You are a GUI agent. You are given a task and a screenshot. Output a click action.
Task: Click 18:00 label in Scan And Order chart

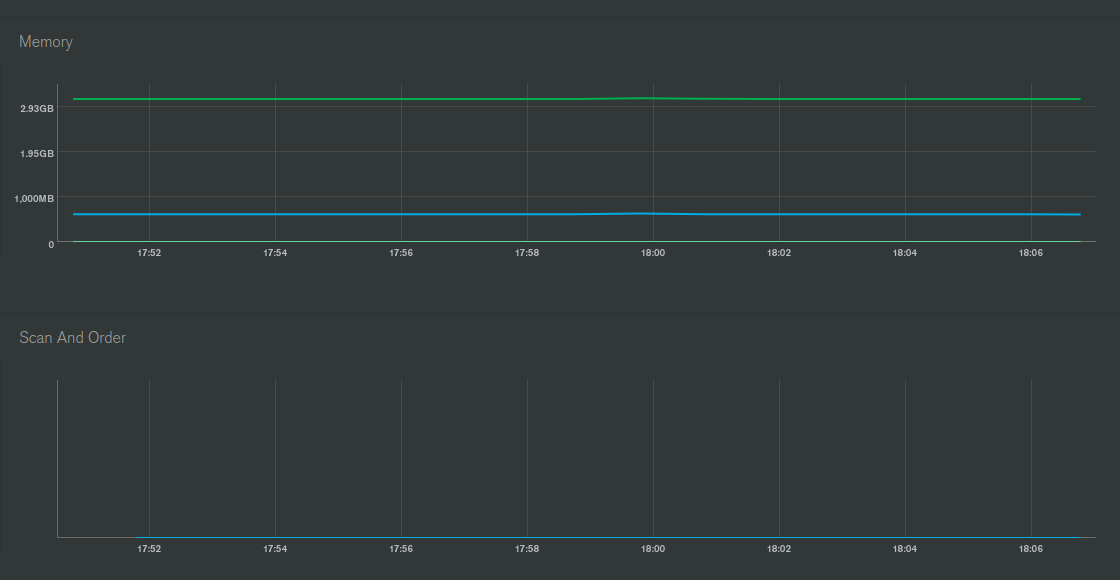[653, 549]
